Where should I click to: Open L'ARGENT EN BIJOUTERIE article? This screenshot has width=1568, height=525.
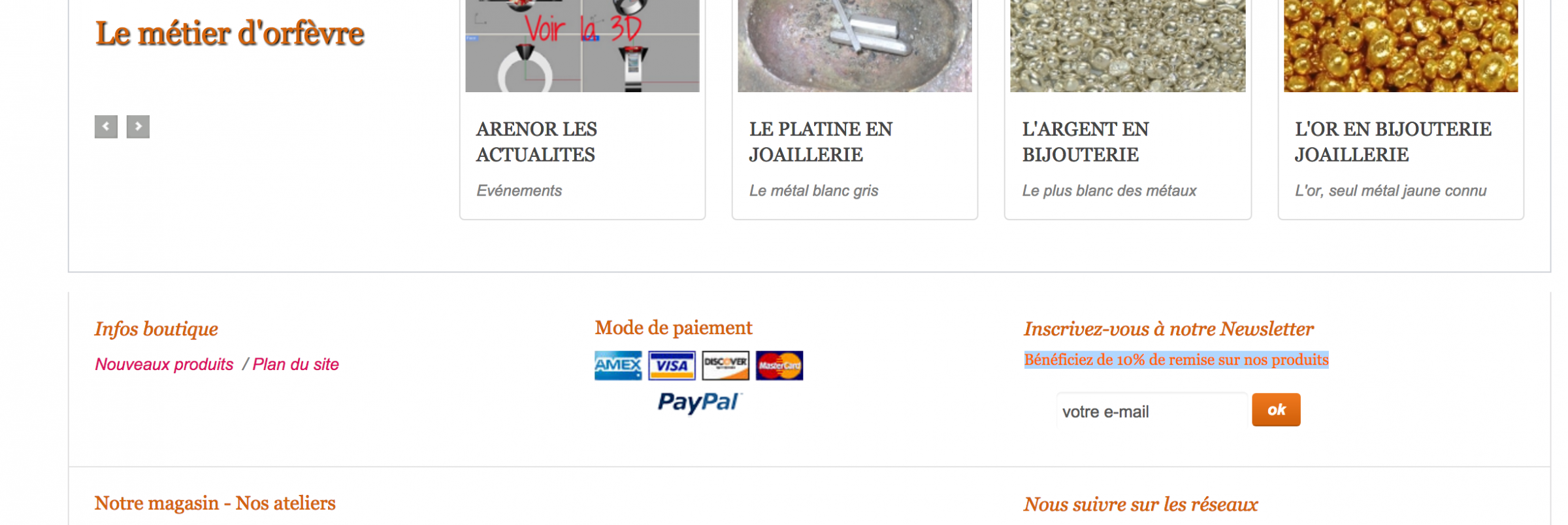point(1085,142)
